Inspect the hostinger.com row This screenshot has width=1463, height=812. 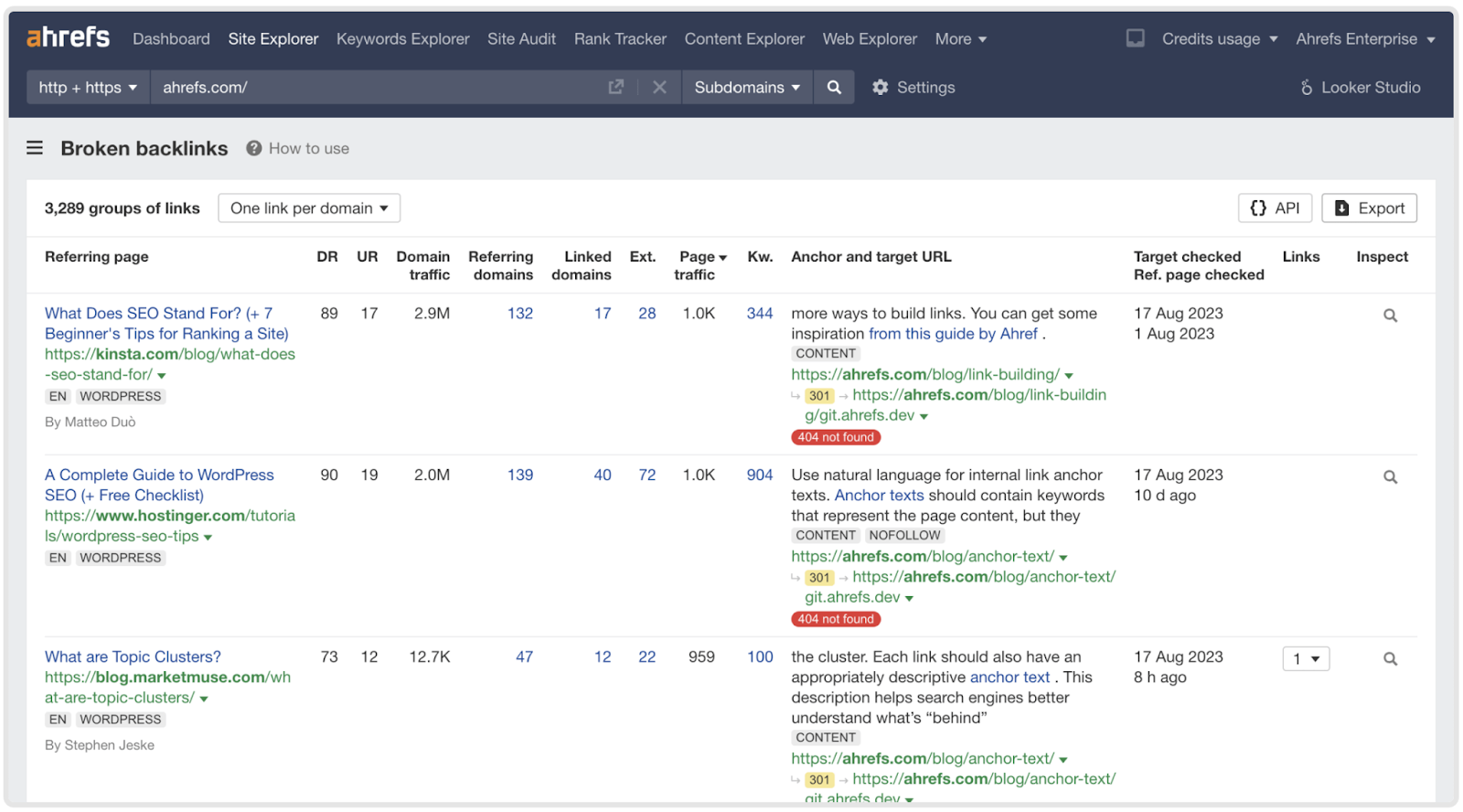pos(1390,477)
